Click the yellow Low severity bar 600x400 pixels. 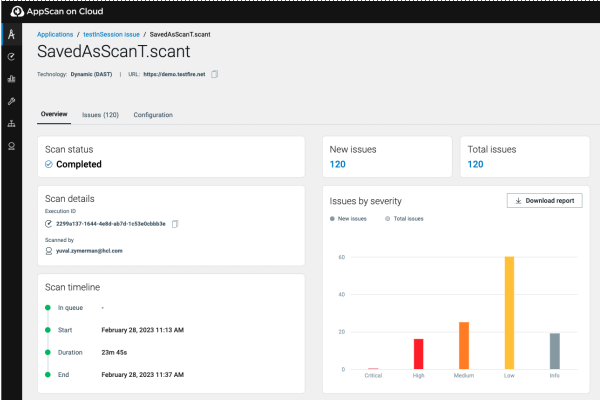click(x=509, y=313)
